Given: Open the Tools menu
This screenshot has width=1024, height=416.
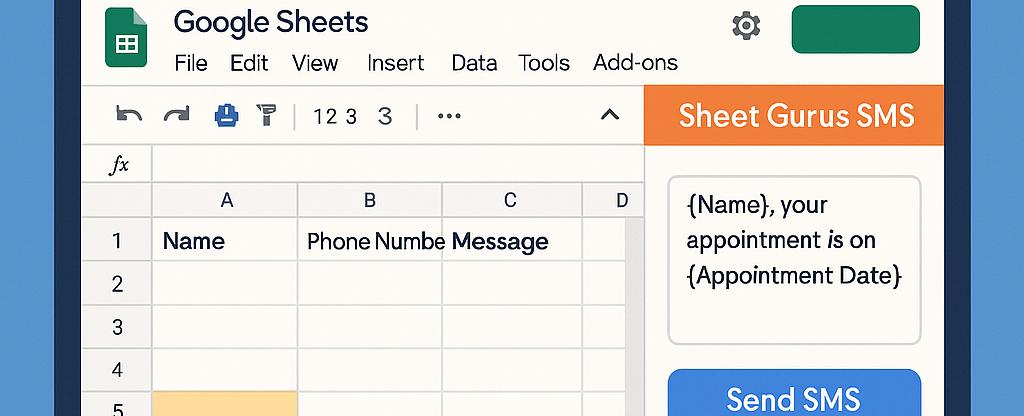Looking at the screenshot, I should pos(544,63).
